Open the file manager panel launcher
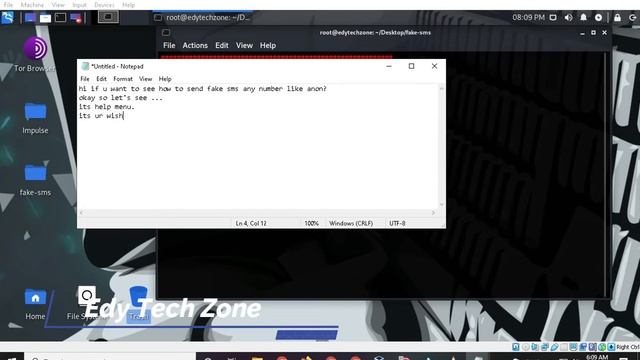Screen dimensions: 640x360 (45, 18)
